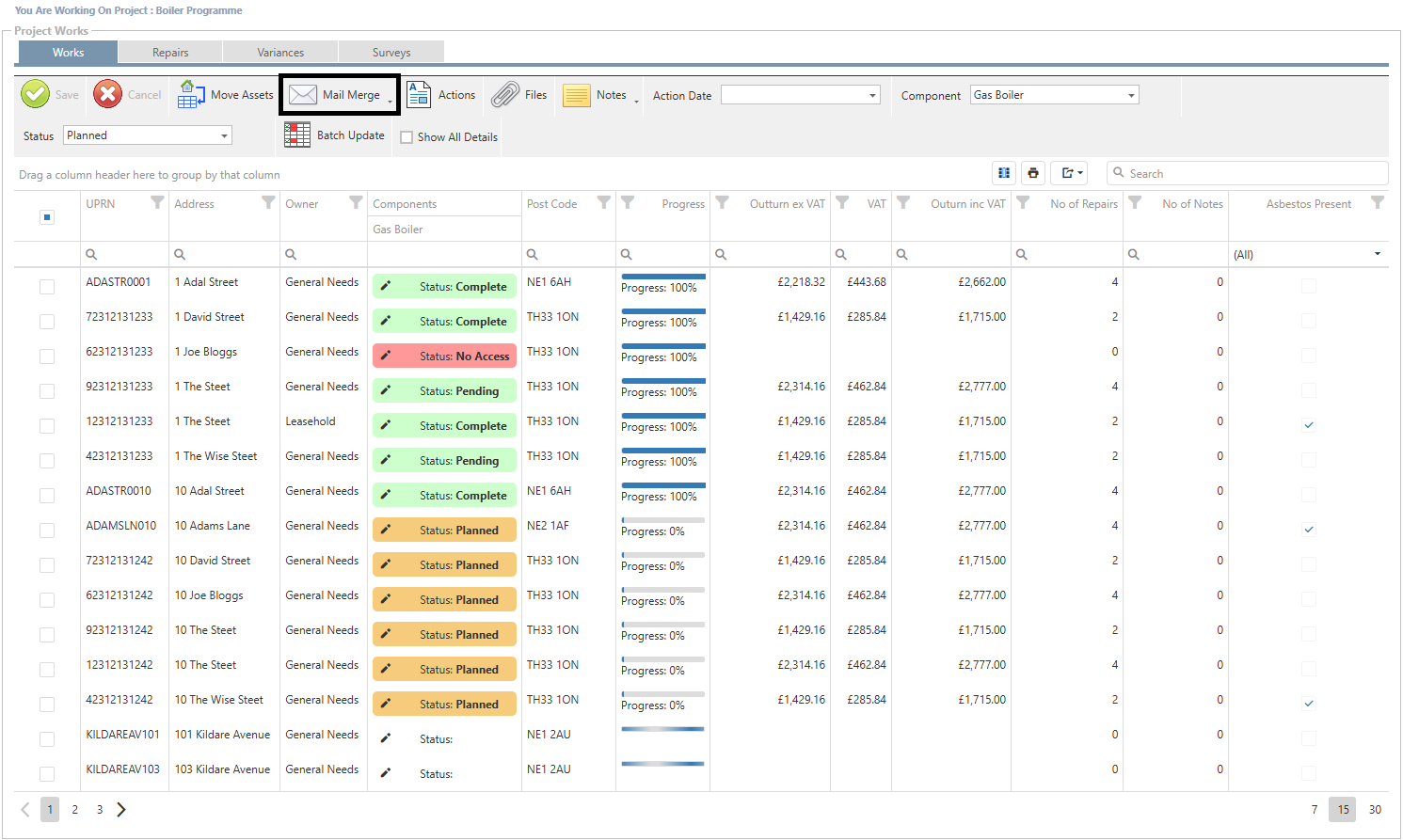Open the Asbestos Present (All) filter dropdown
1403x840 pixels.
coord(1377,254)
